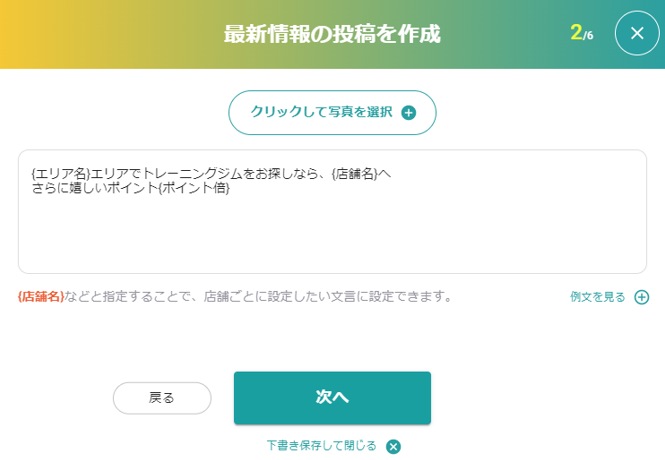Click the plus icon beside 例文を見る
The image size is (665, 460).
coord(642,297)
